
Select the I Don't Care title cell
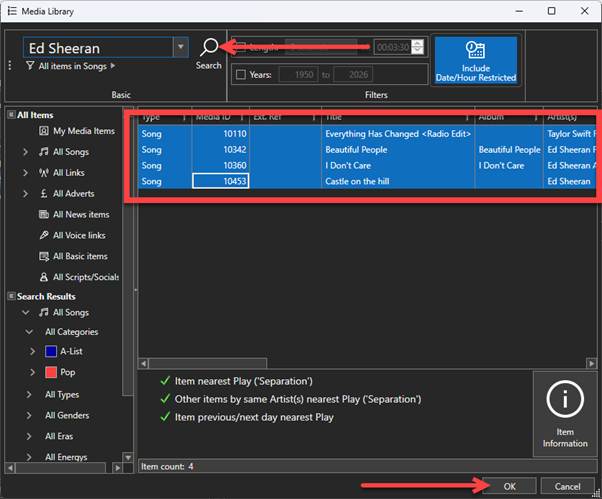pyautogui.click(x=398, y=165)
